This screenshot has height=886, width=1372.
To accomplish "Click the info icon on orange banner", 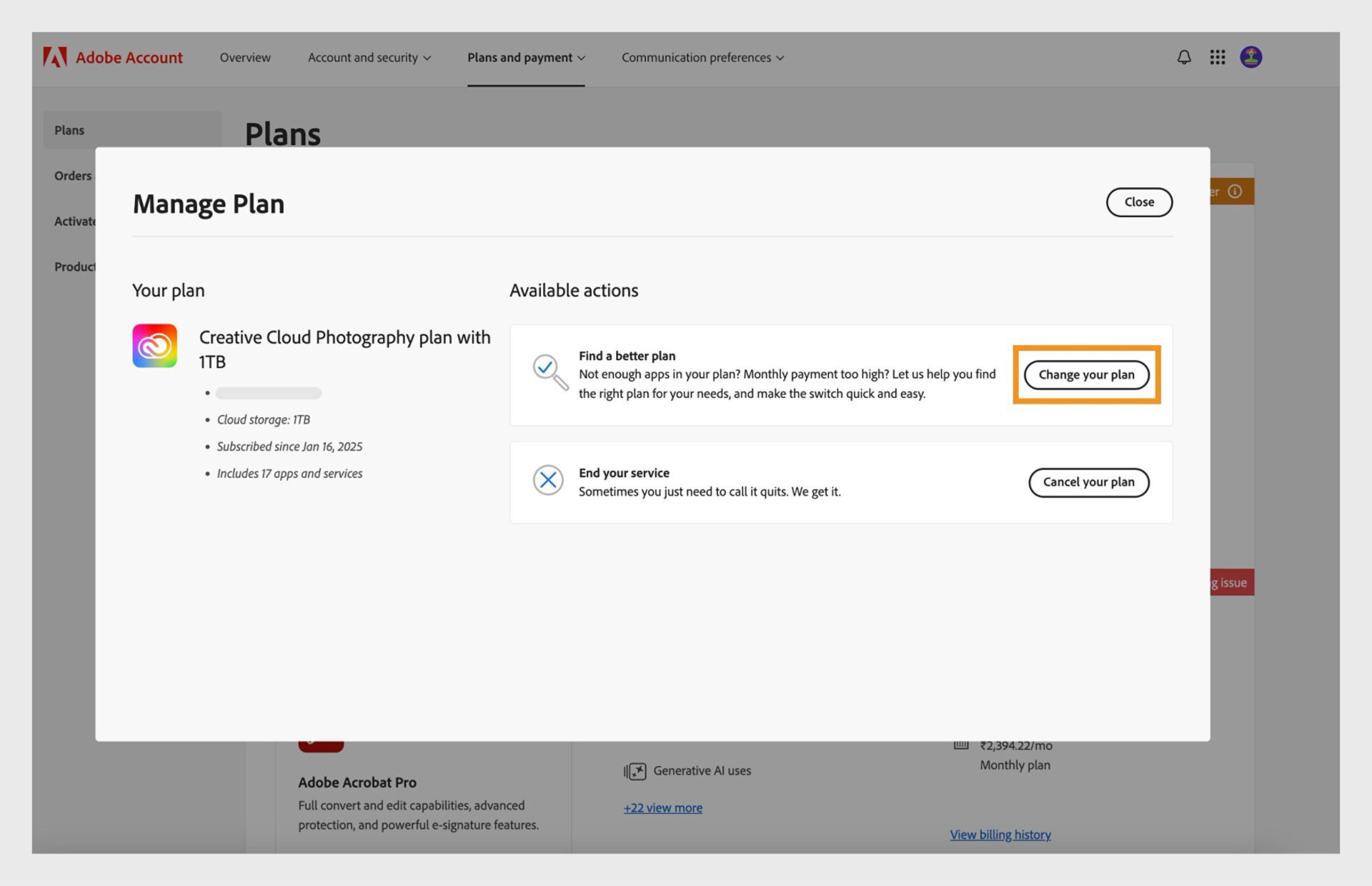I will coord(1235,191).
